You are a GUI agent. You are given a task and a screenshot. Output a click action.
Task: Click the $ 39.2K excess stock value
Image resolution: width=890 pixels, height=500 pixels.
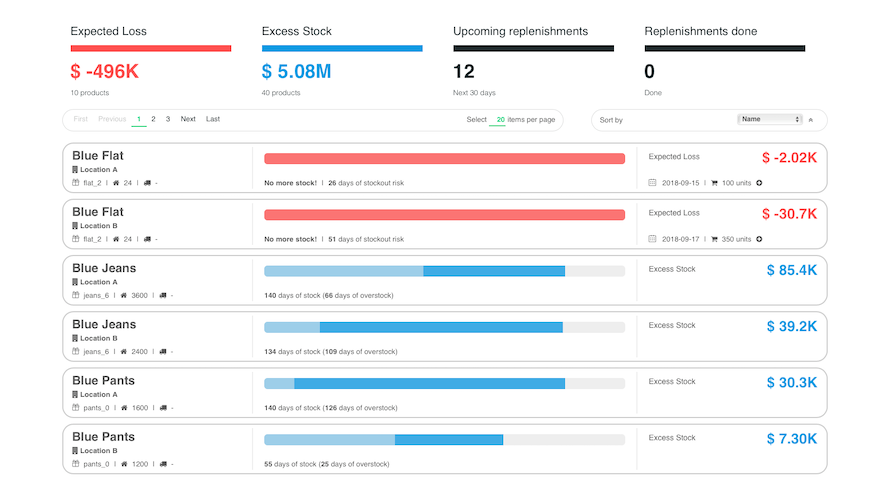792,326
